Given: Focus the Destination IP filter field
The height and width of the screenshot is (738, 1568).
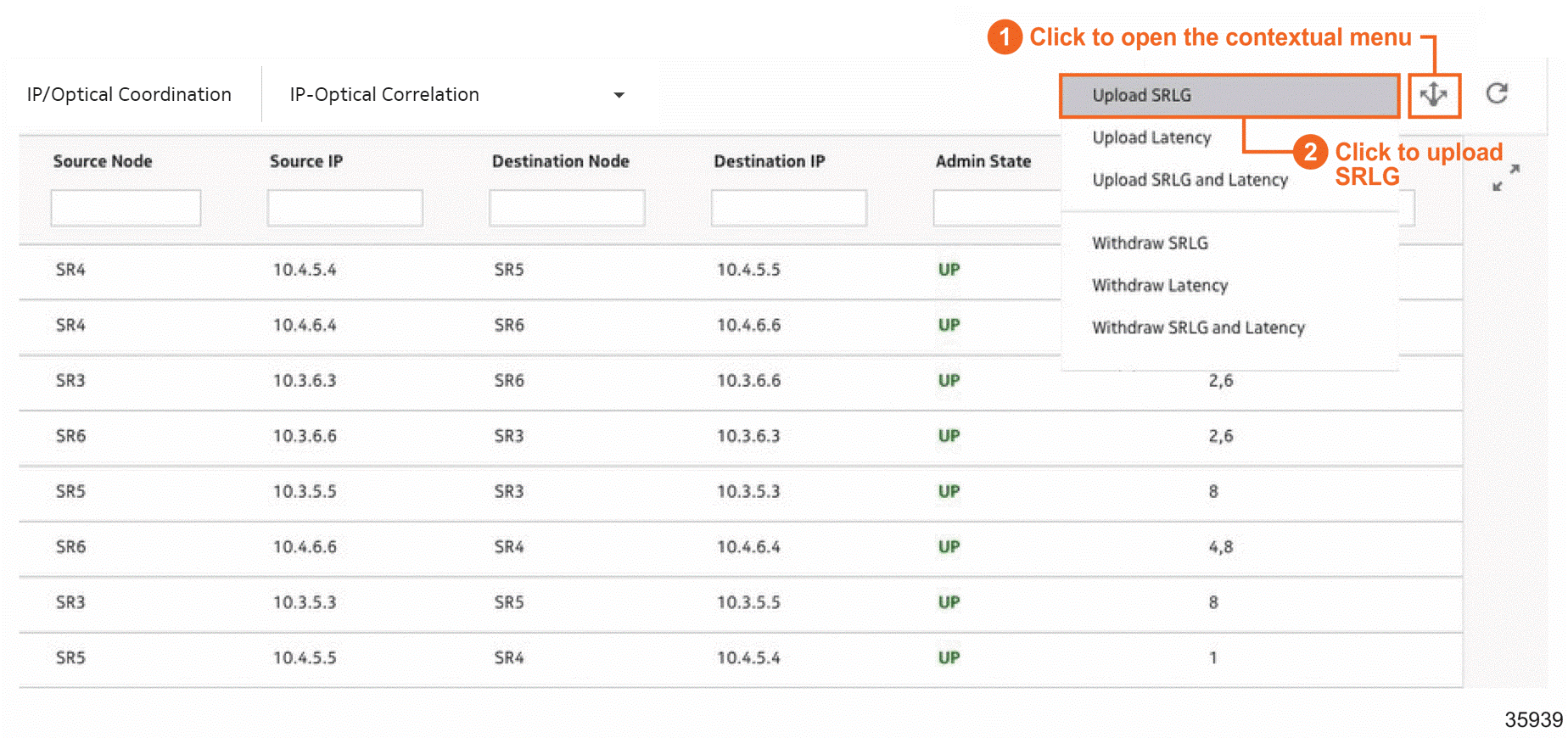Looking at the screenshot, I should (788, 208).
